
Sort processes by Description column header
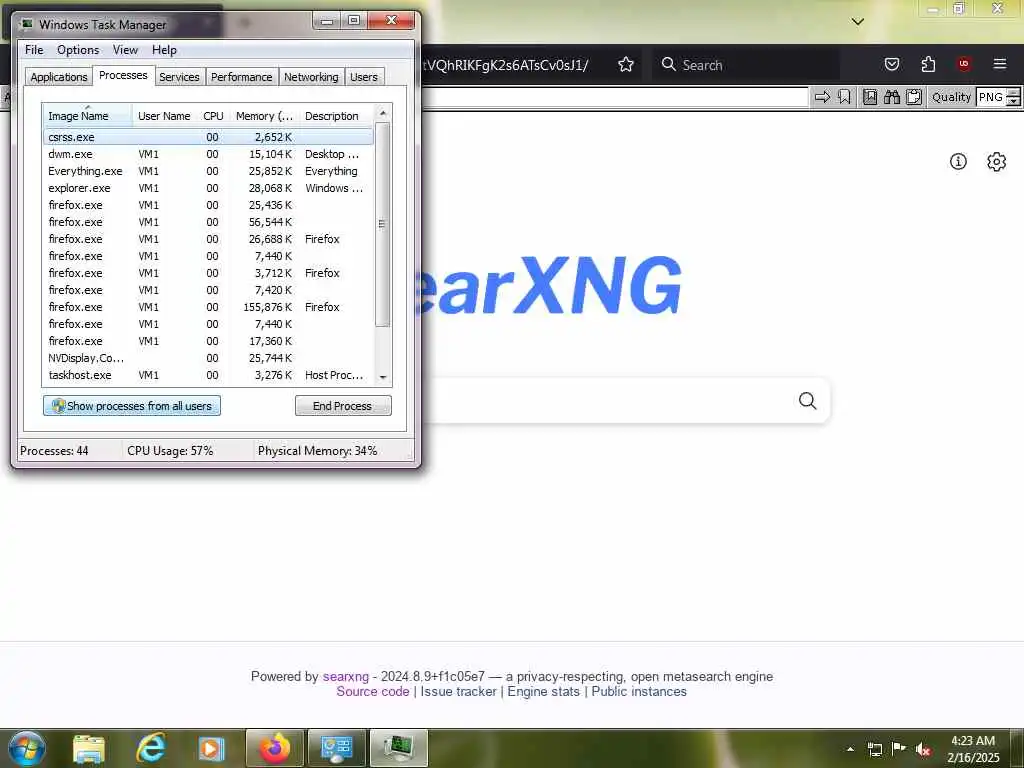tap(336, 116)
